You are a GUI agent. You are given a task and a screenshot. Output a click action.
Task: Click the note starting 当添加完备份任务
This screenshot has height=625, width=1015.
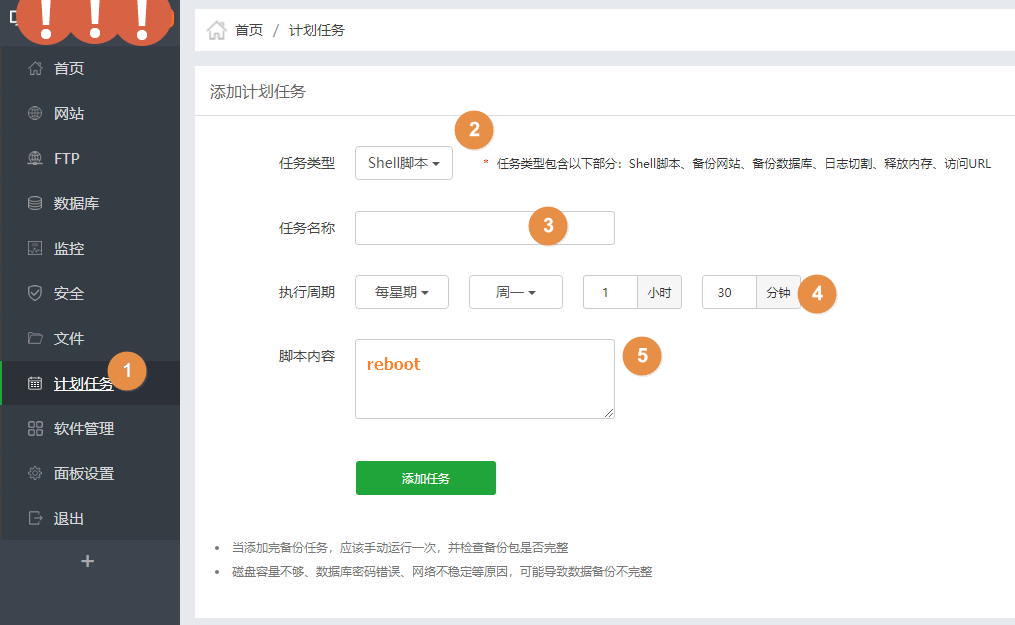(400, 547)
